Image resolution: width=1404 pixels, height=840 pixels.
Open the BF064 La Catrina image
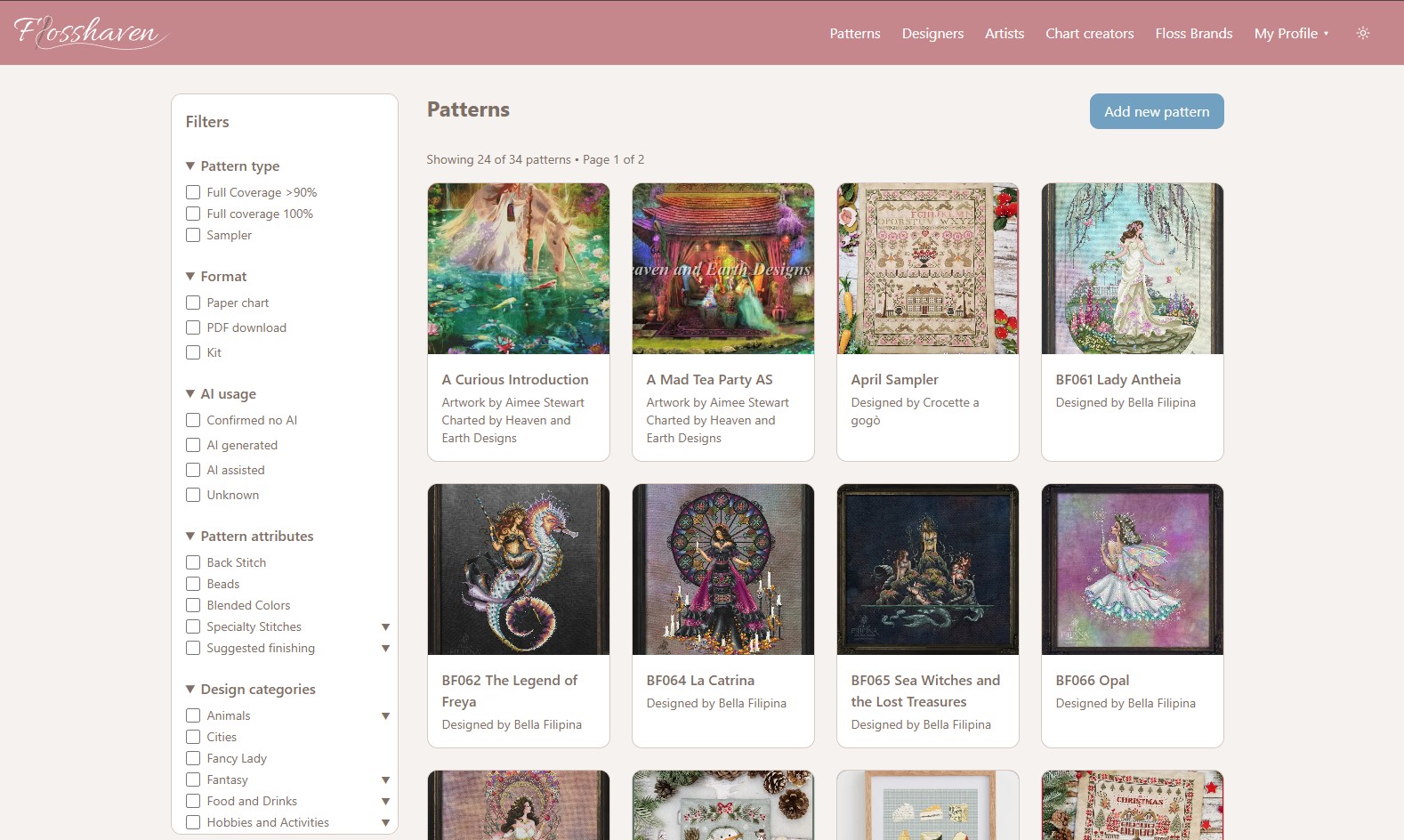[x=723, y=569]
